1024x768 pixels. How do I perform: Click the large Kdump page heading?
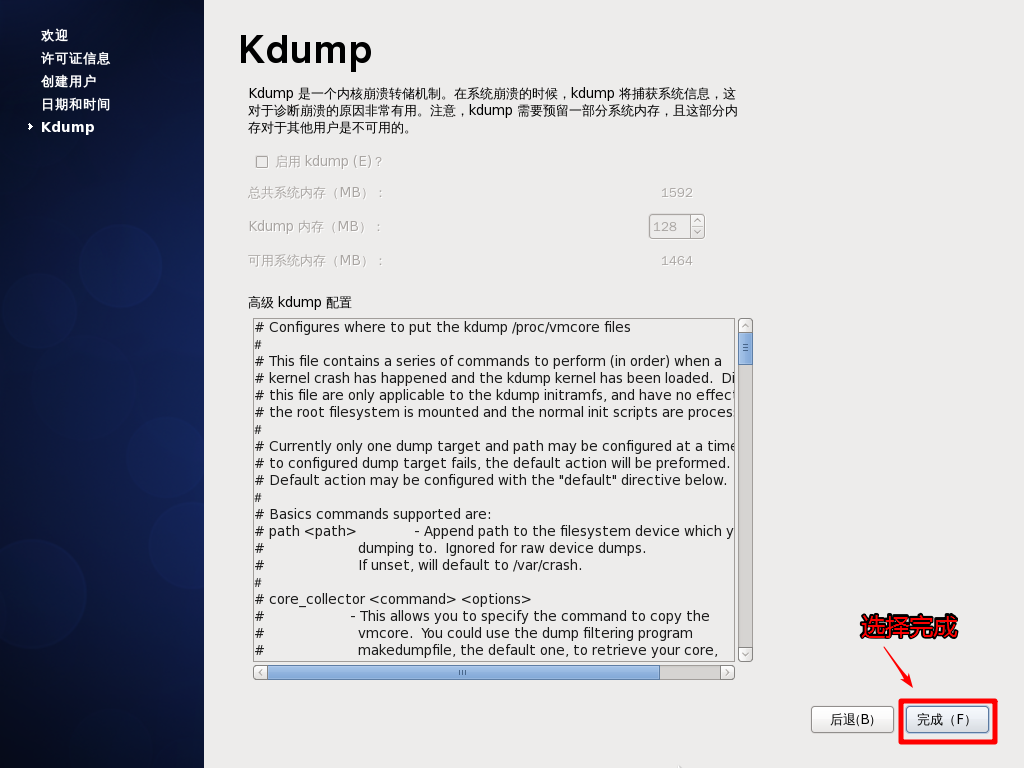pyautogui.click(x=306, y=50)
